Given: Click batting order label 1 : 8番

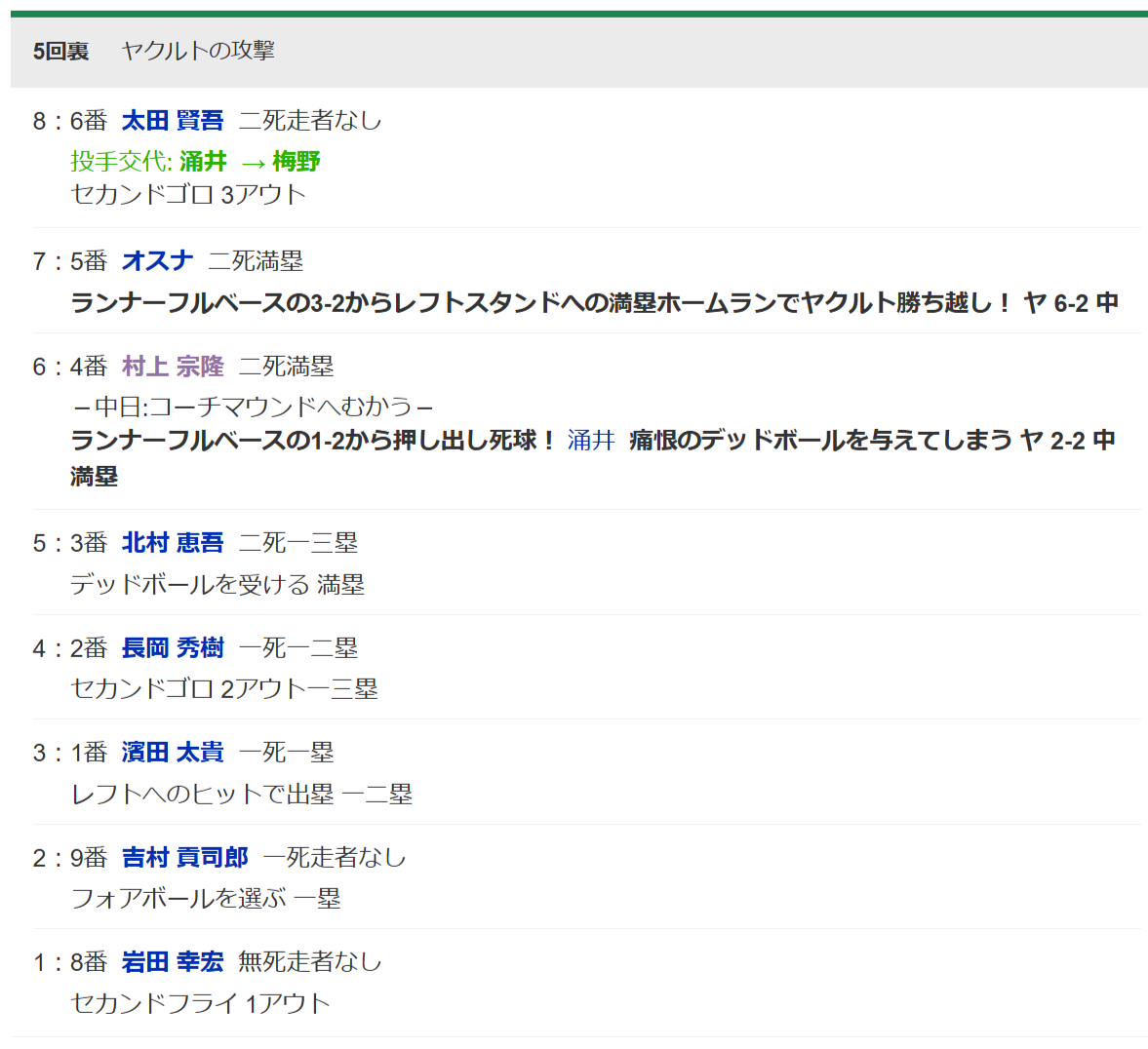Looking at the screenshot, I should (70, 962).
